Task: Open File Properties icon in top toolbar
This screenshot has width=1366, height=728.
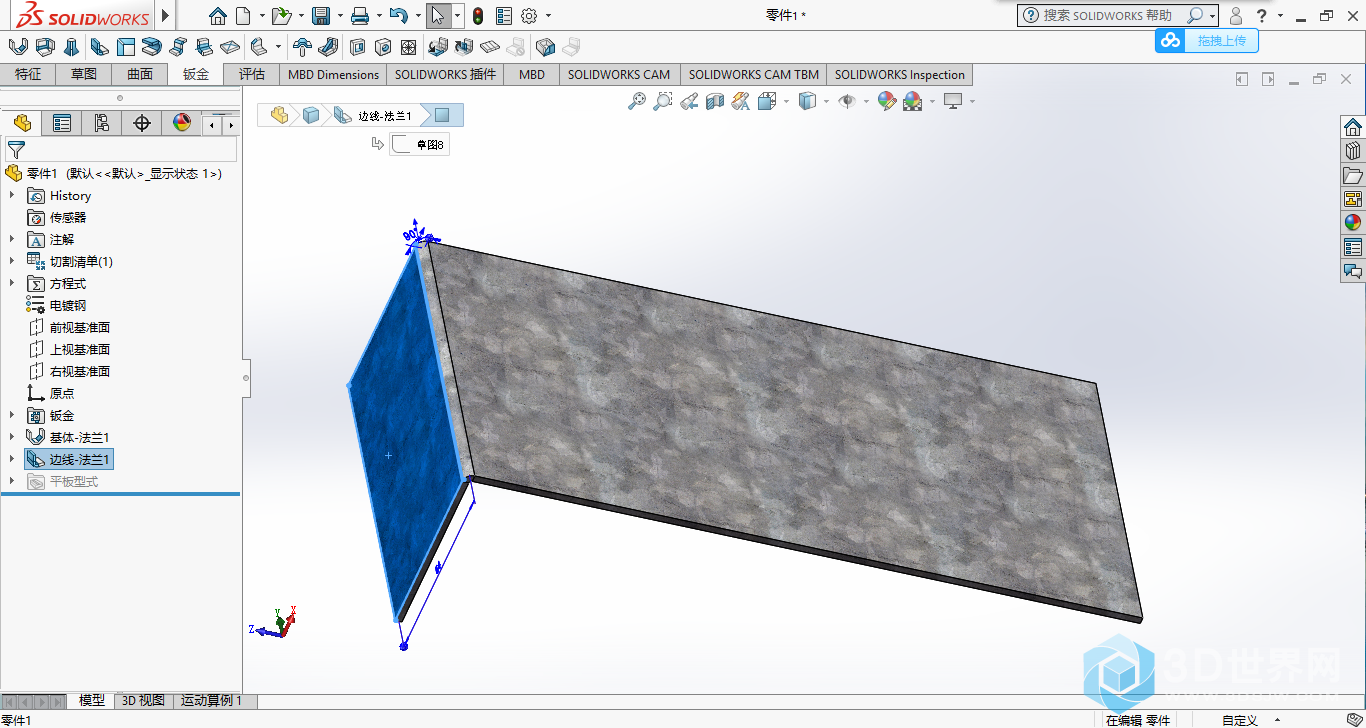Action: (x=504, y=15)
